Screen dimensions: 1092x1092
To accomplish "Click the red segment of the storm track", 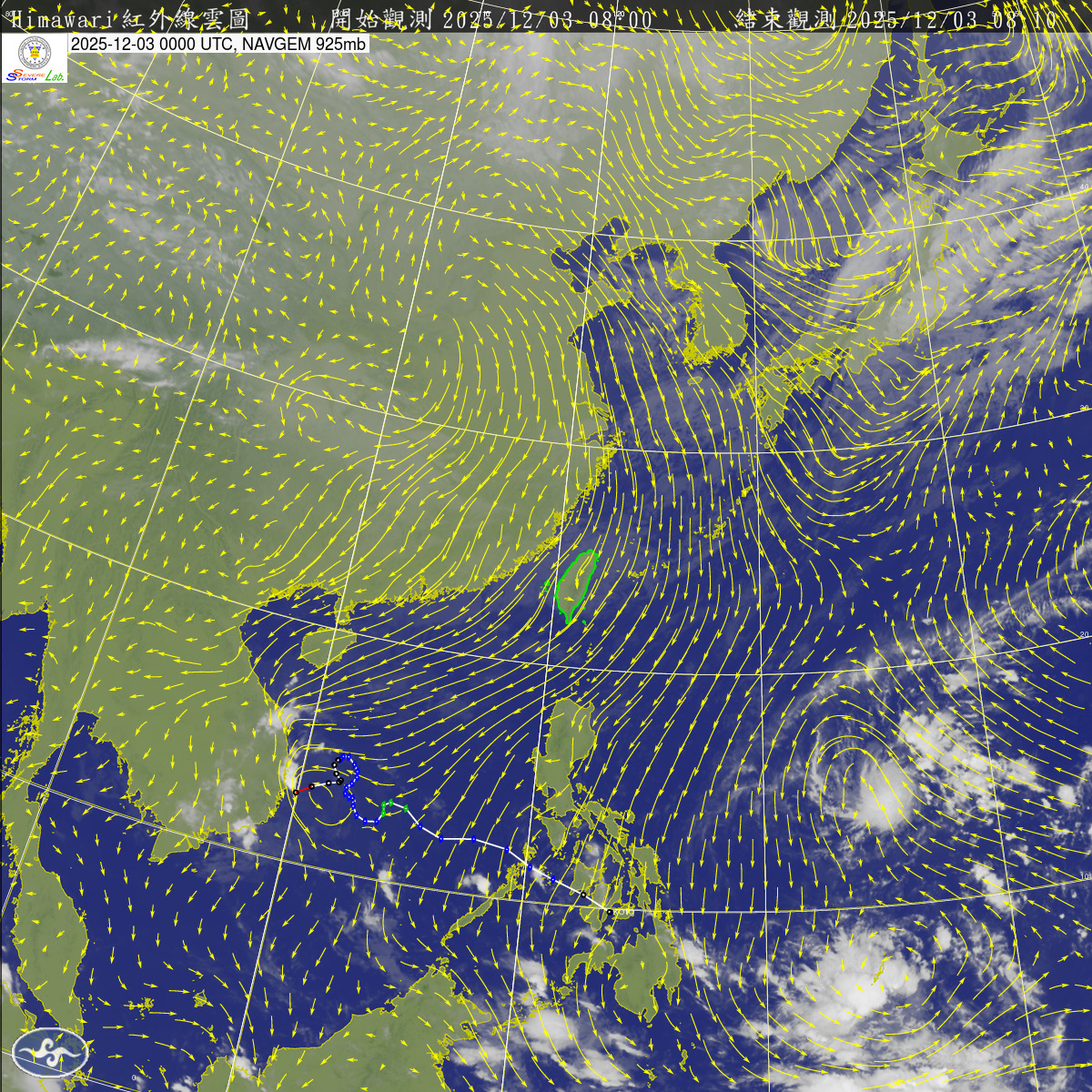I will pos(304,789).
